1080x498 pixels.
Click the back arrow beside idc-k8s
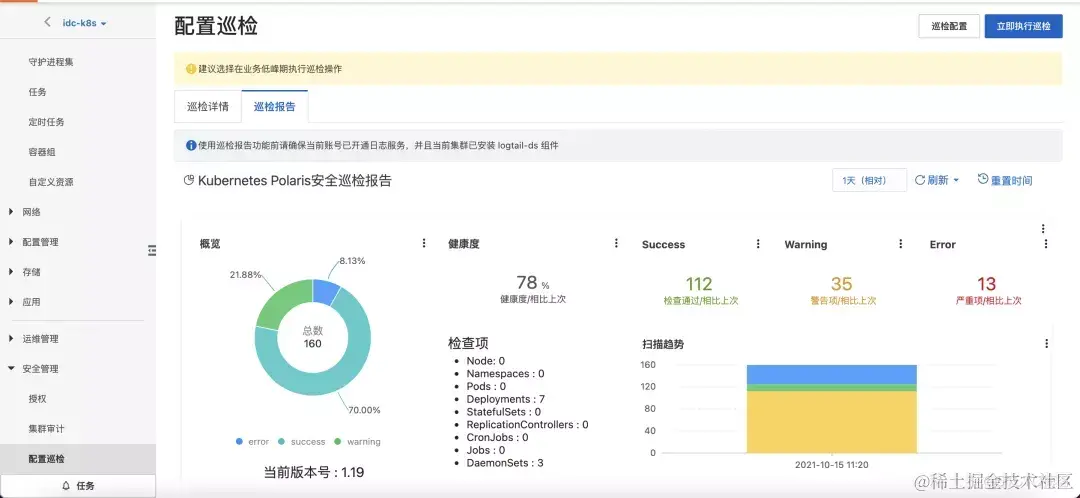click(x=47, y=22)
